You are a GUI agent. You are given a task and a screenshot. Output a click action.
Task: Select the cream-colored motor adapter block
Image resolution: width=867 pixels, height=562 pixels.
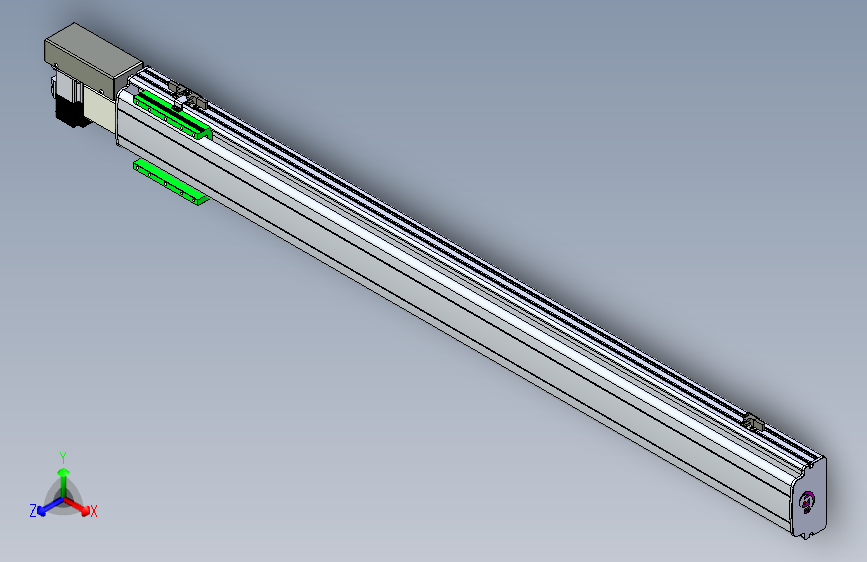100,111
